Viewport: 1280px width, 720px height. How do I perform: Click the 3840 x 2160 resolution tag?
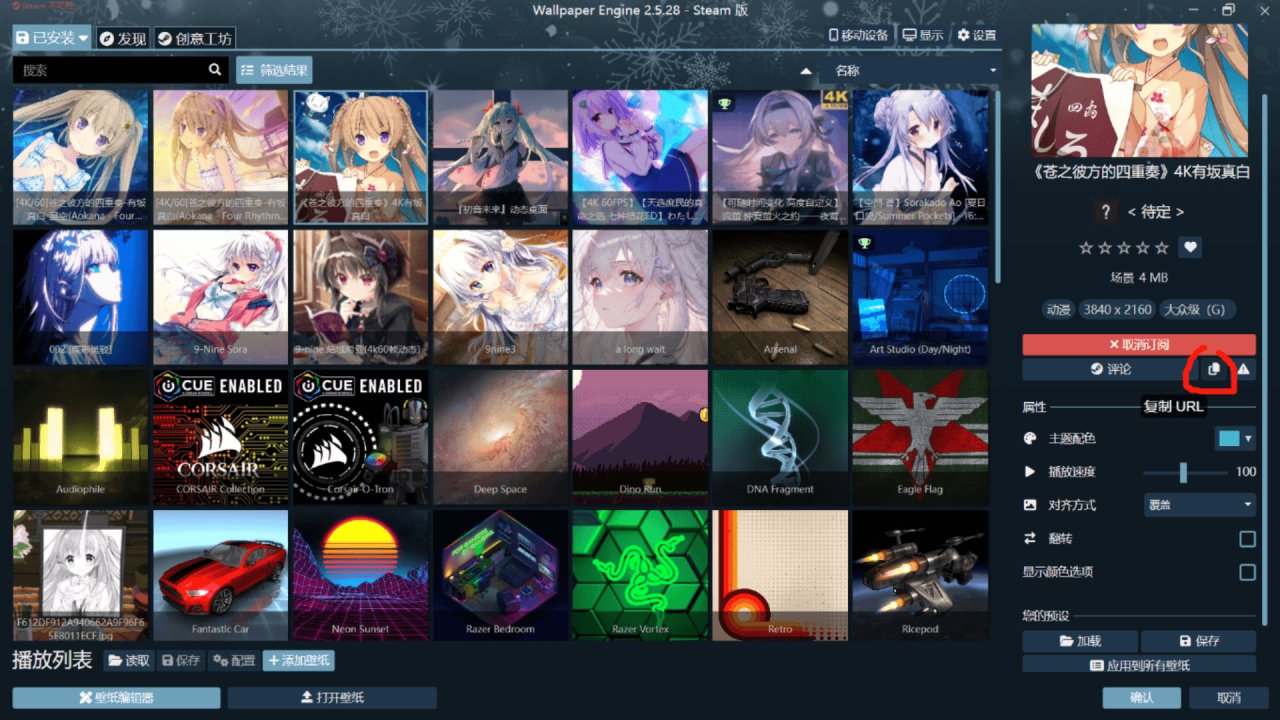[x=1117, y=310]
